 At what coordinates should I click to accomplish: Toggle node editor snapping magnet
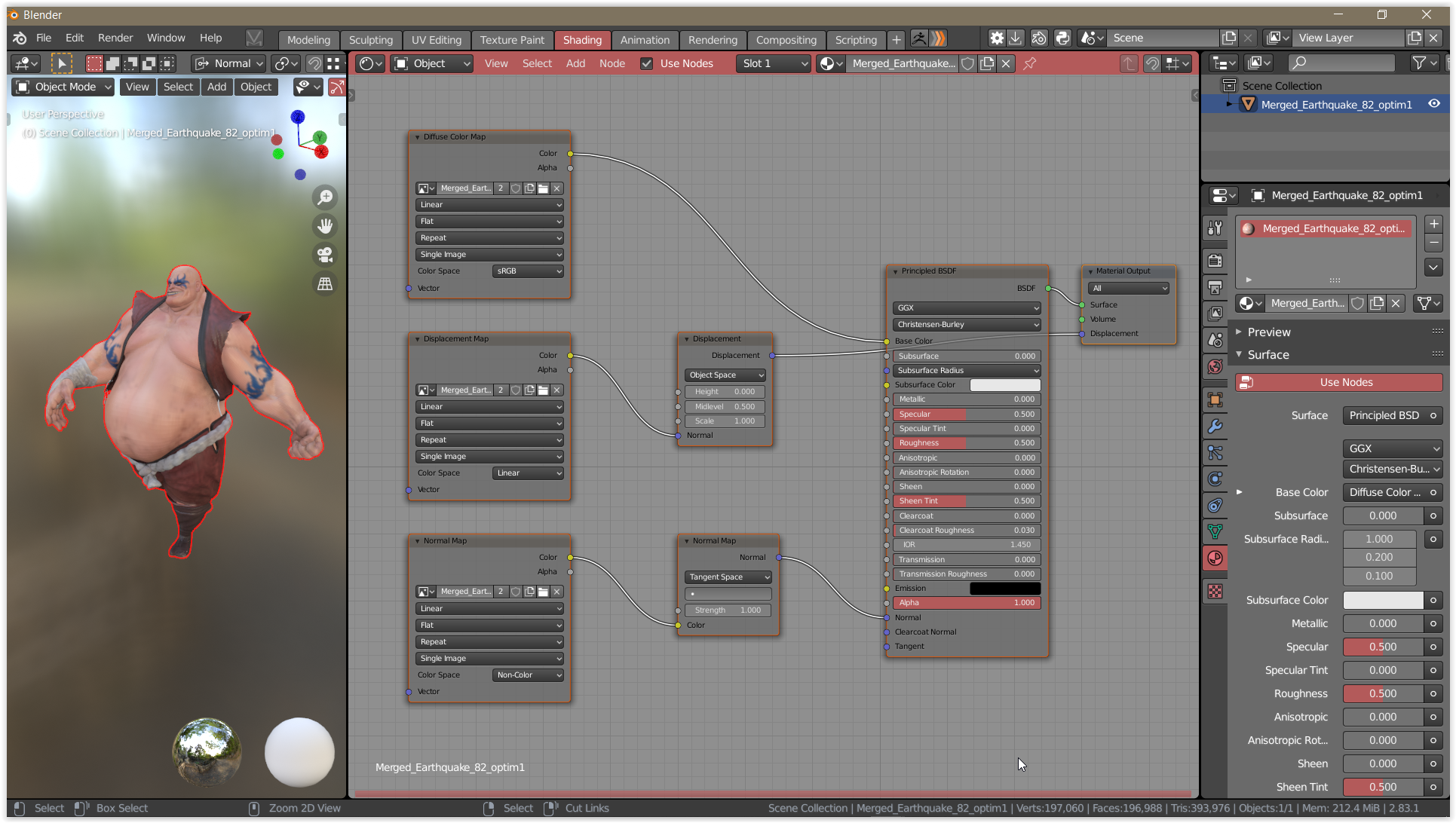pos(1151,63)
